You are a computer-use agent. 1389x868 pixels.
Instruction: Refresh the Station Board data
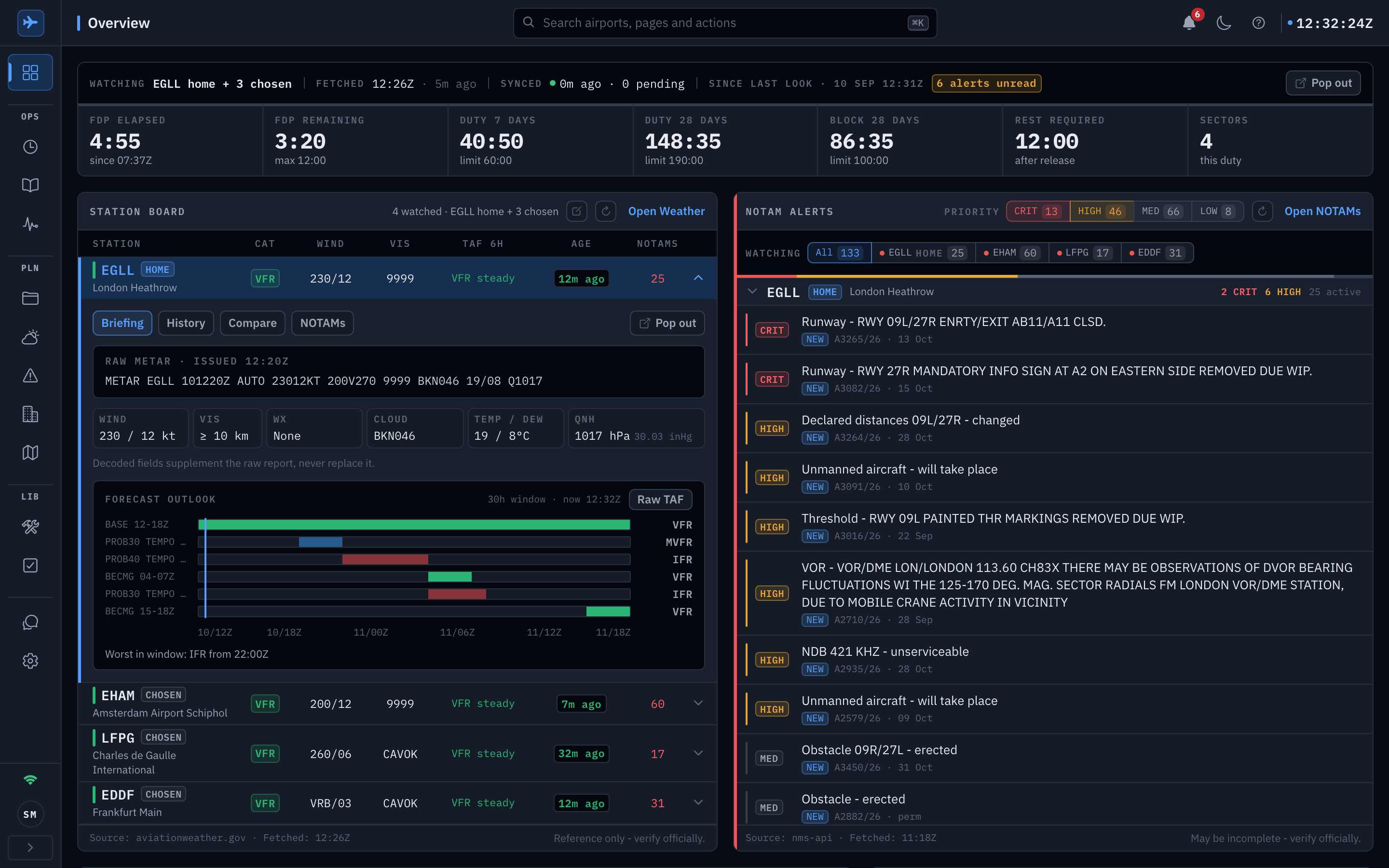click(606, 211)
